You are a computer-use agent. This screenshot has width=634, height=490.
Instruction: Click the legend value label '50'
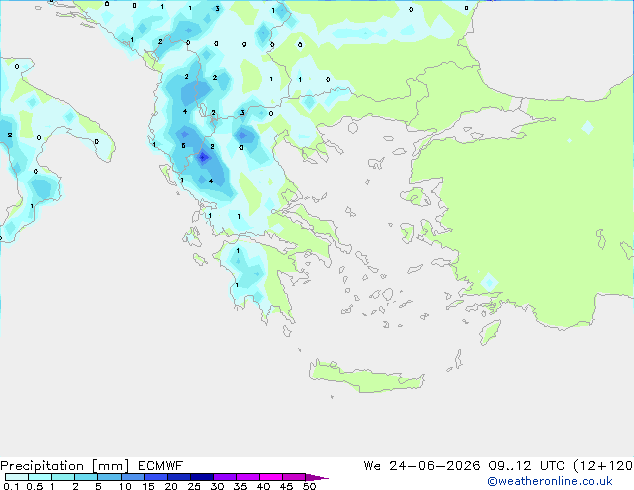click(x=309, y=486)
